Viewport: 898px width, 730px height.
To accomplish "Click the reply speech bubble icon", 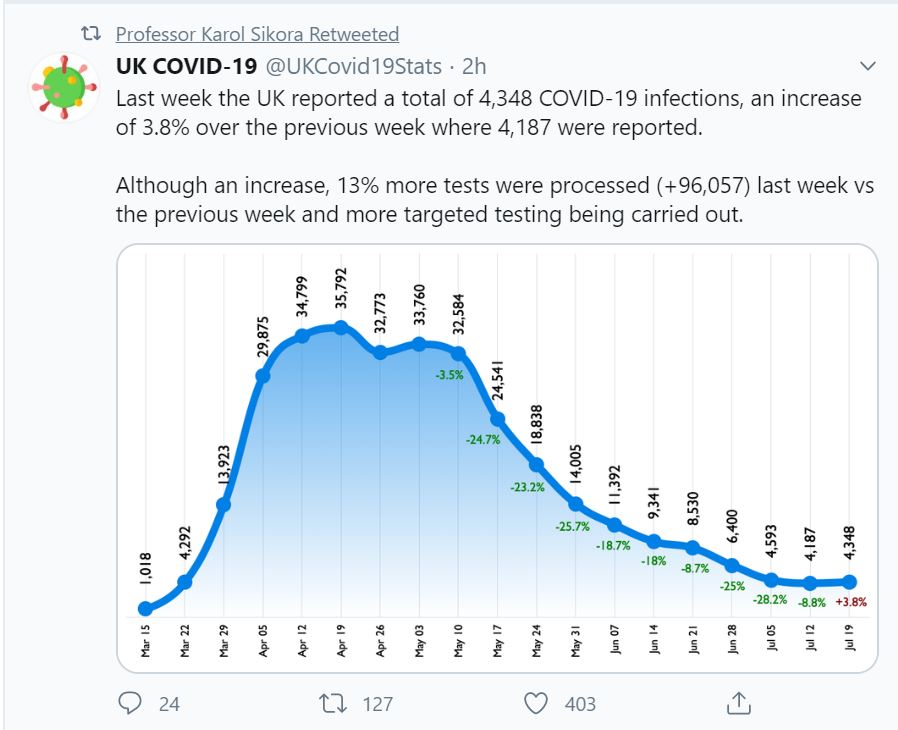I will pyautogui.click(x=130, y=703).
